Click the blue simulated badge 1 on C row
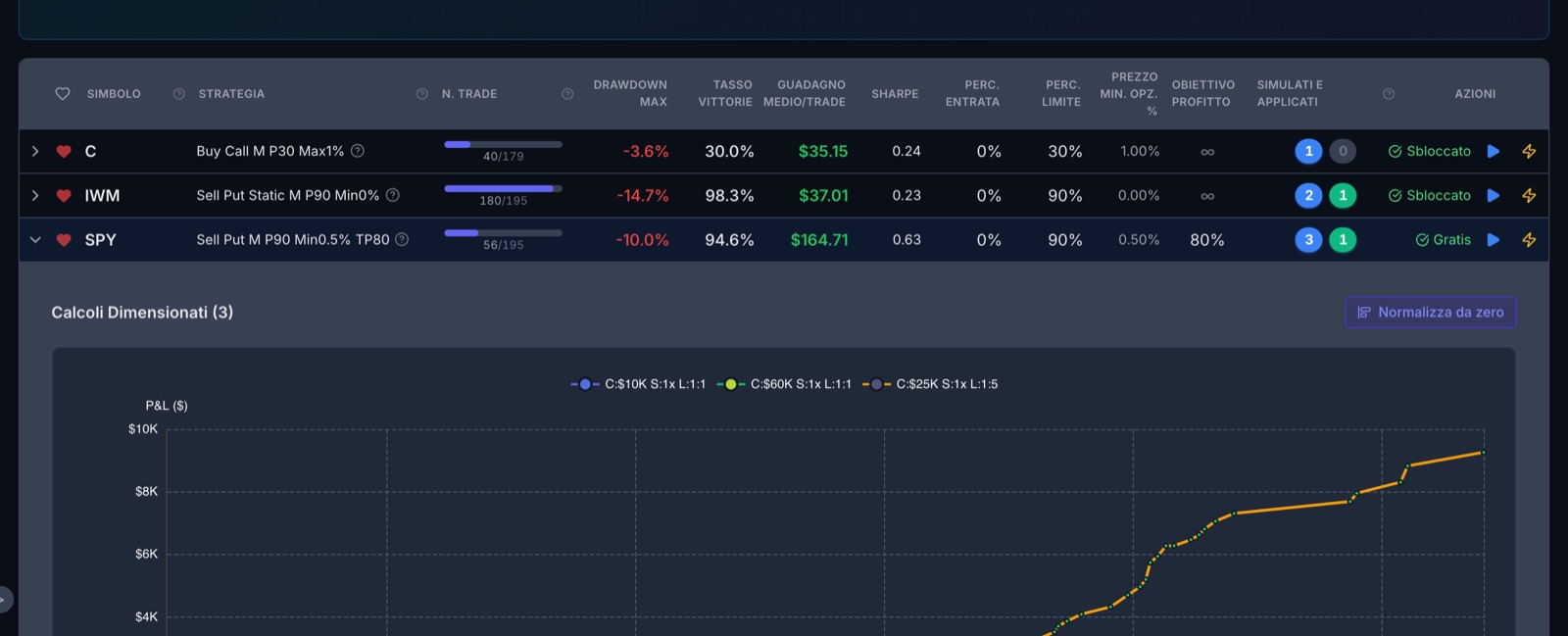 pos(1308,151)
